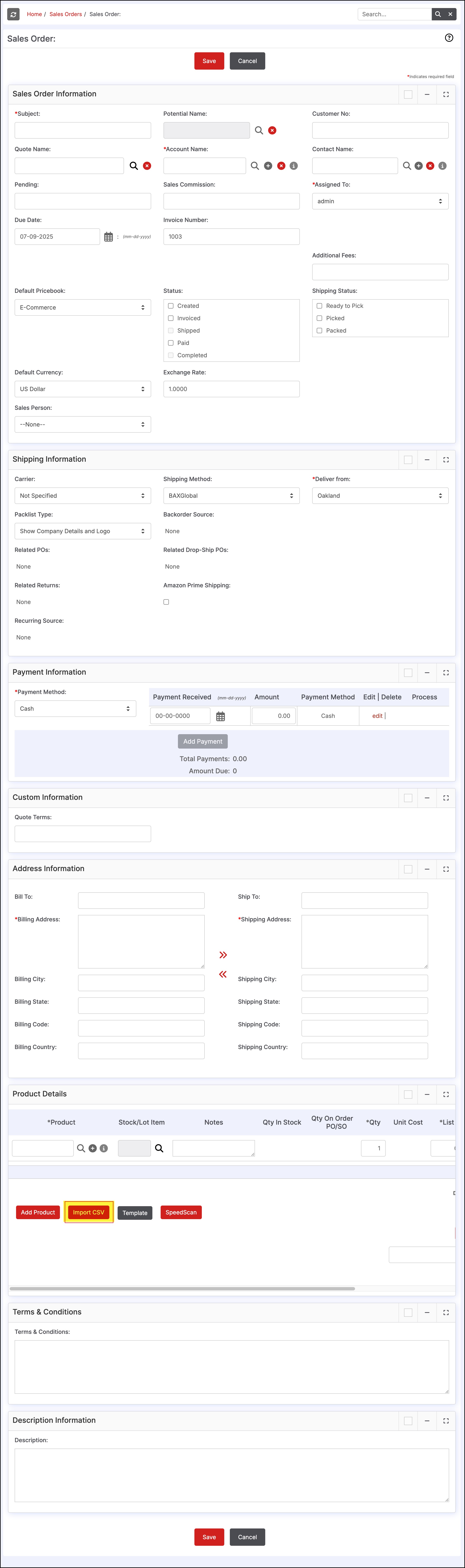Open Payment Received calendar picker
Screen dimensions: 465x1568
(220, 716)
